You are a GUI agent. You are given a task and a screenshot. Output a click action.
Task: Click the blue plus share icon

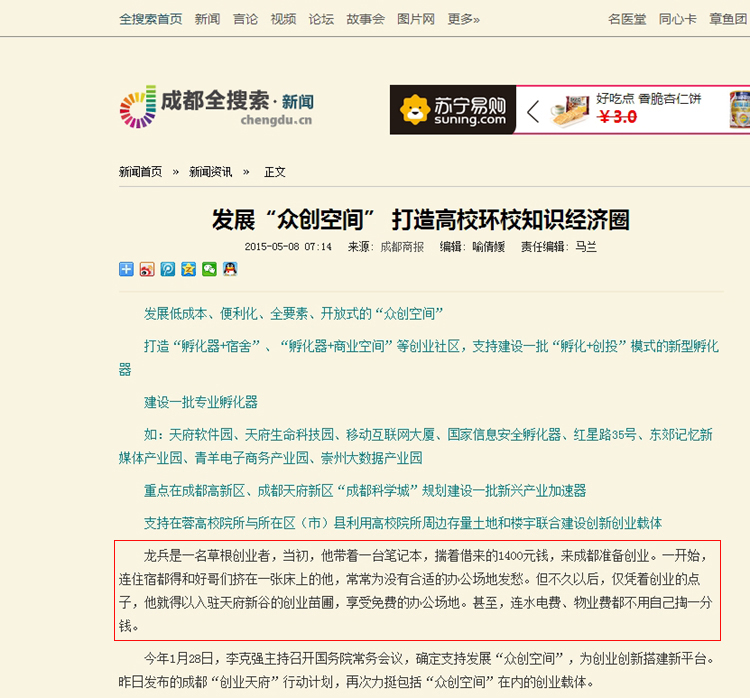tap(126, 269)
